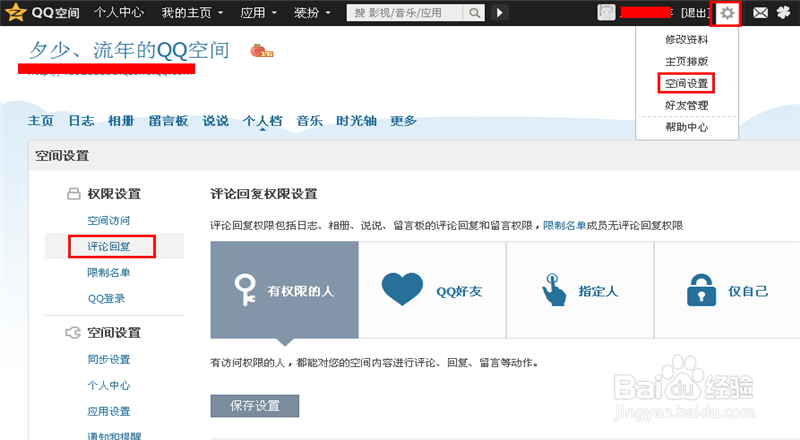Click the 保存设置 button
Viewport: 800px width, 440px height.
point(255,406)
